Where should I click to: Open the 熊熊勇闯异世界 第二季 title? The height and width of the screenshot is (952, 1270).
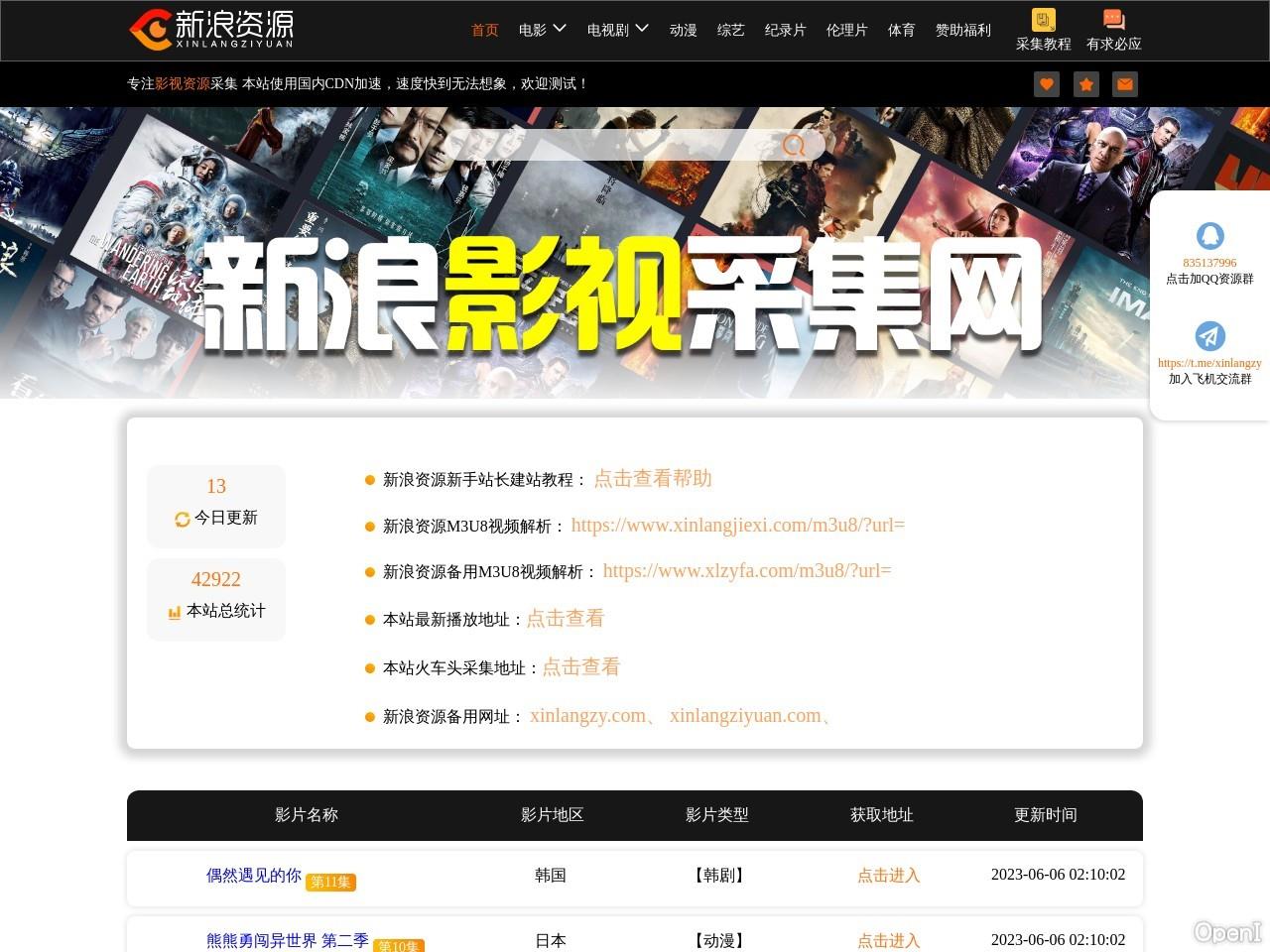coord(287,940)
